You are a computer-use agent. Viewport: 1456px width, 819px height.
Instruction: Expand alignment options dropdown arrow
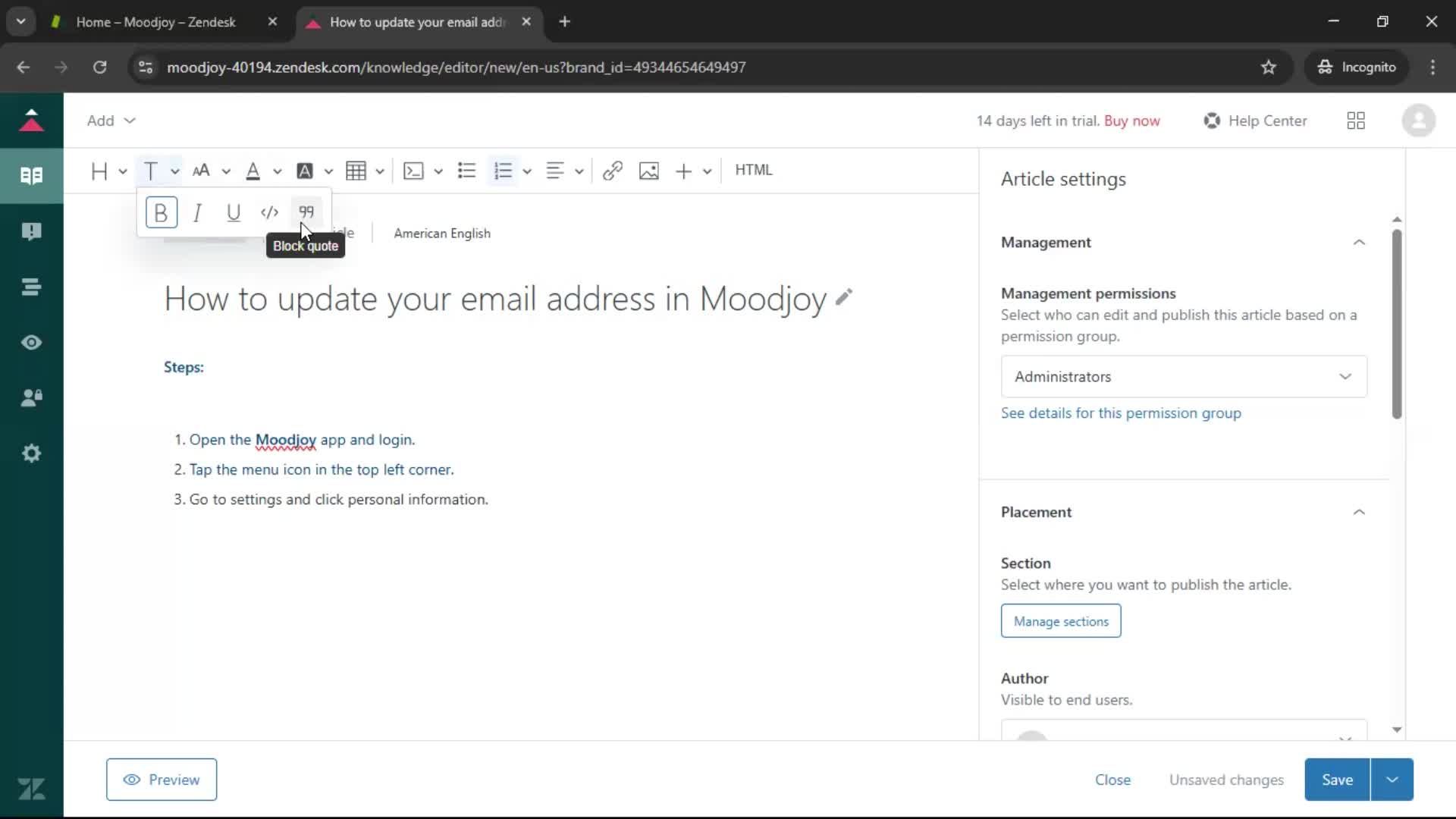coord(579,171)
